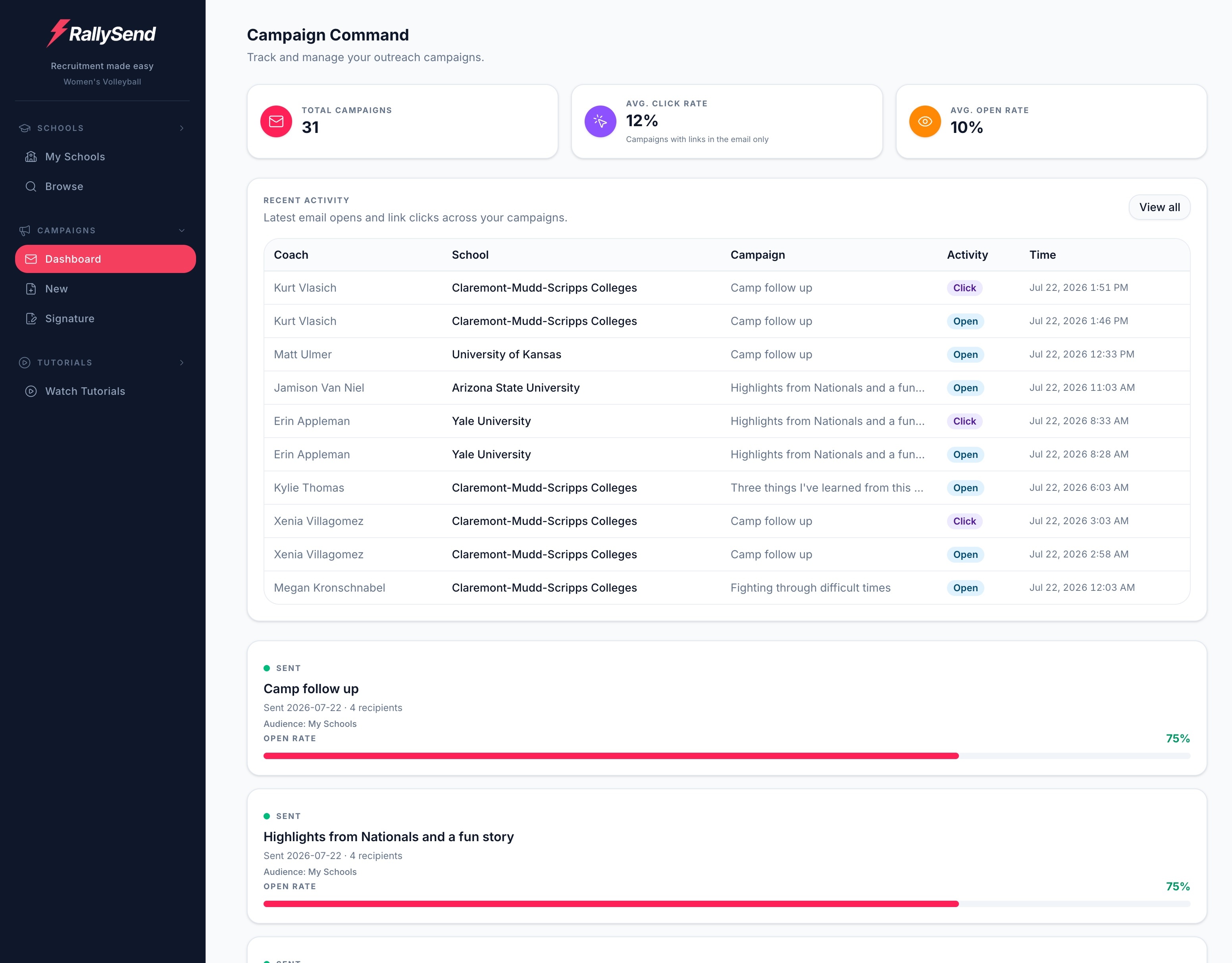Expand the TUTORIALS section chevron
1232x963 pixels.
coord(182,363)
